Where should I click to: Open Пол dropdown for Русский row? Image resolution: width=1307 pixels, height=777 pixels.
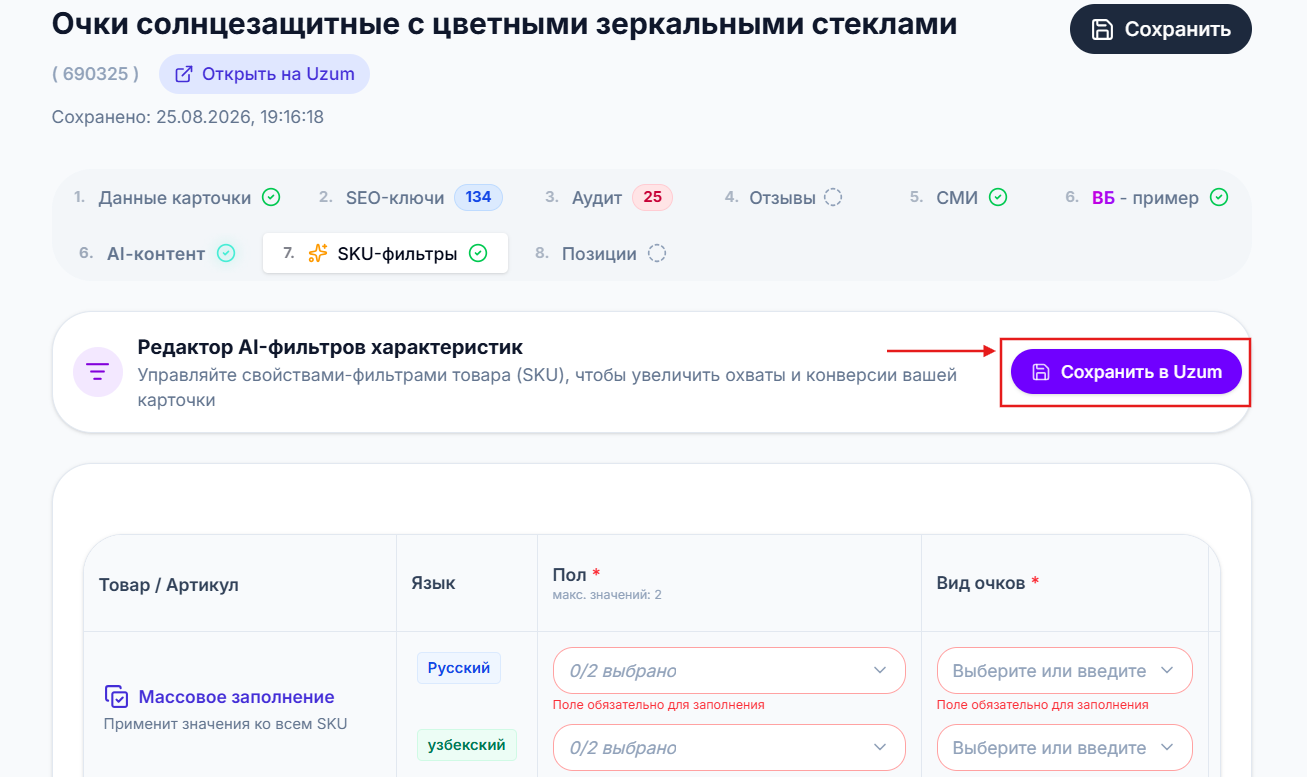tap(729, 670)
